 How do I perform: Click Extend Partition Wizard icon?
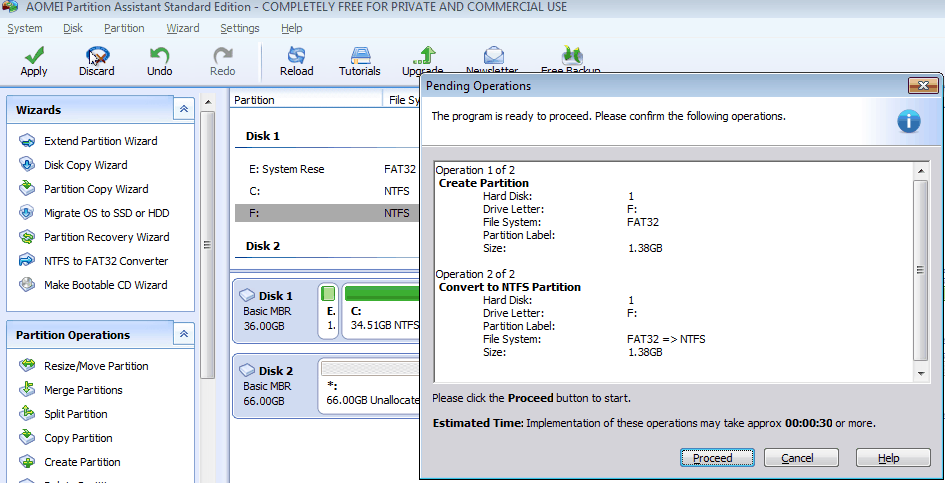point(27,141)
